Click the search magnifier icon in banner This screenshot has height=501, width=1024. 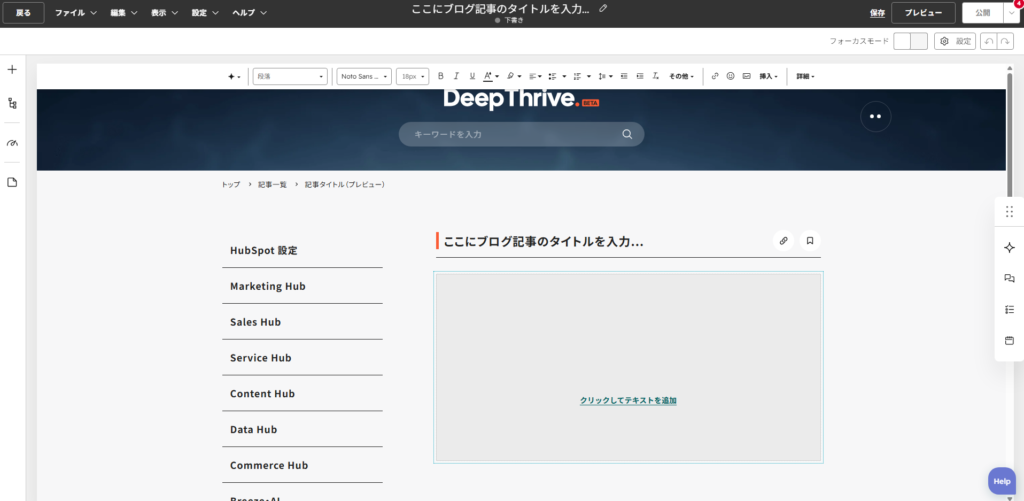(627, 135)
